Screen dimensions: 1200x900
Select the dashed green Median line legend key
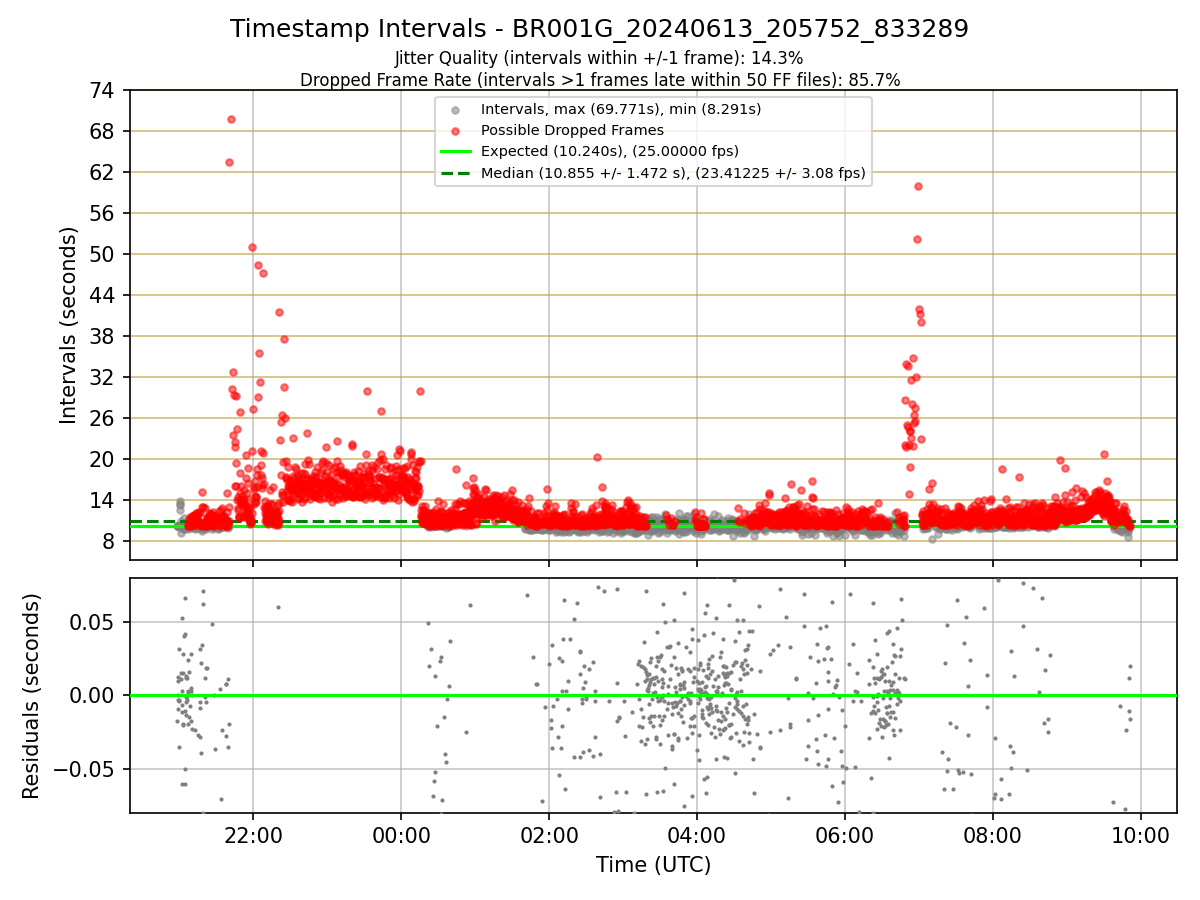(456, 173)
